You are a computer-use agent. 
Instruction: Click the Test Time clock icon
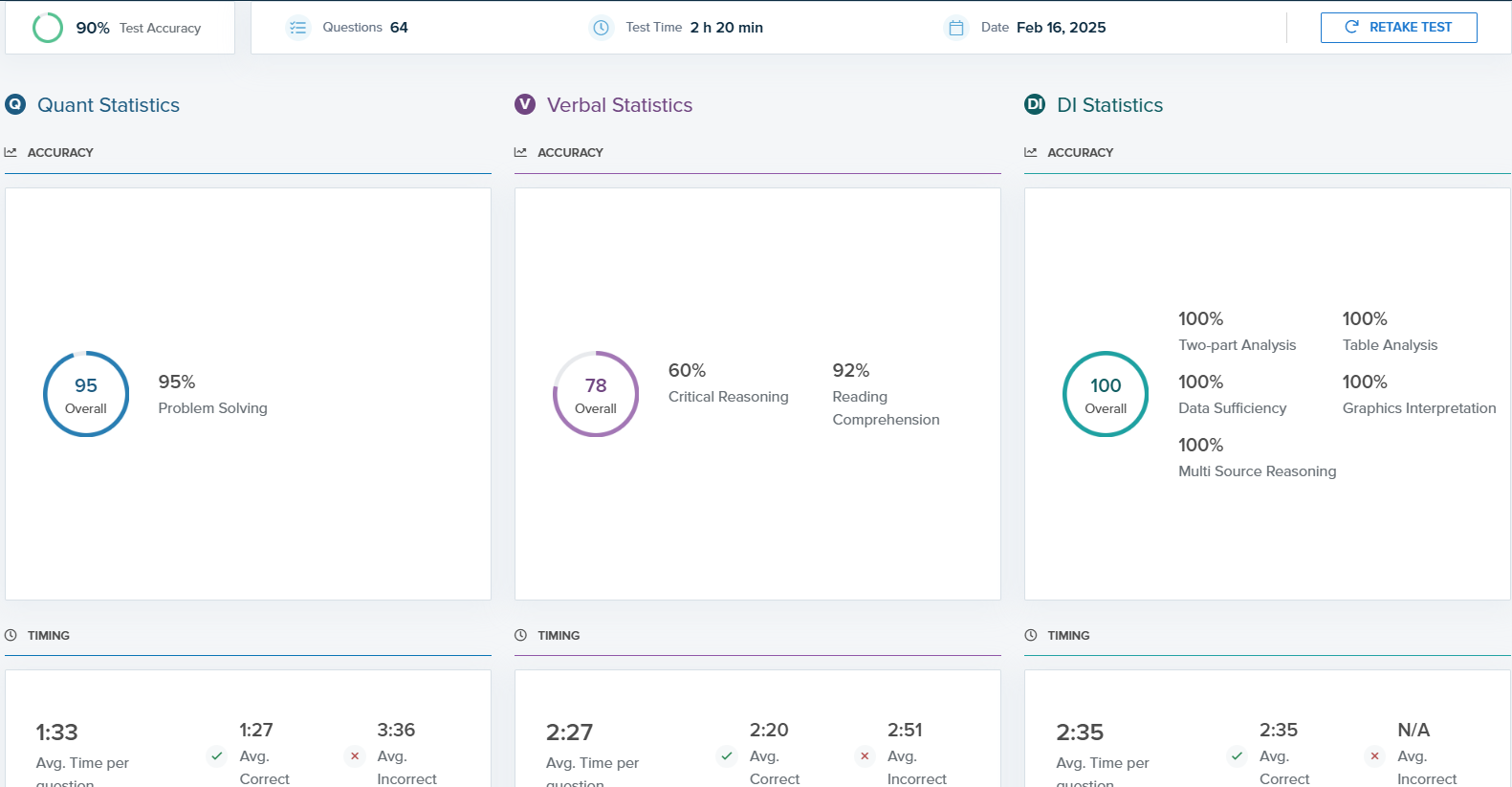601,28
